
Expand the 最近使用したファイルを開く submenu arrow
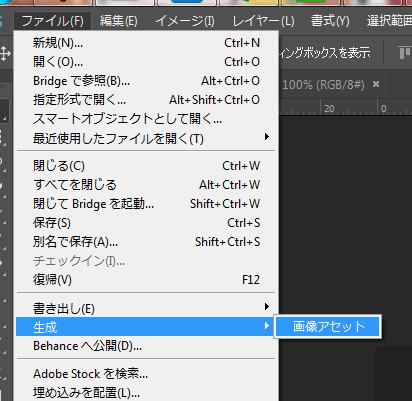(x=267, y=137)
